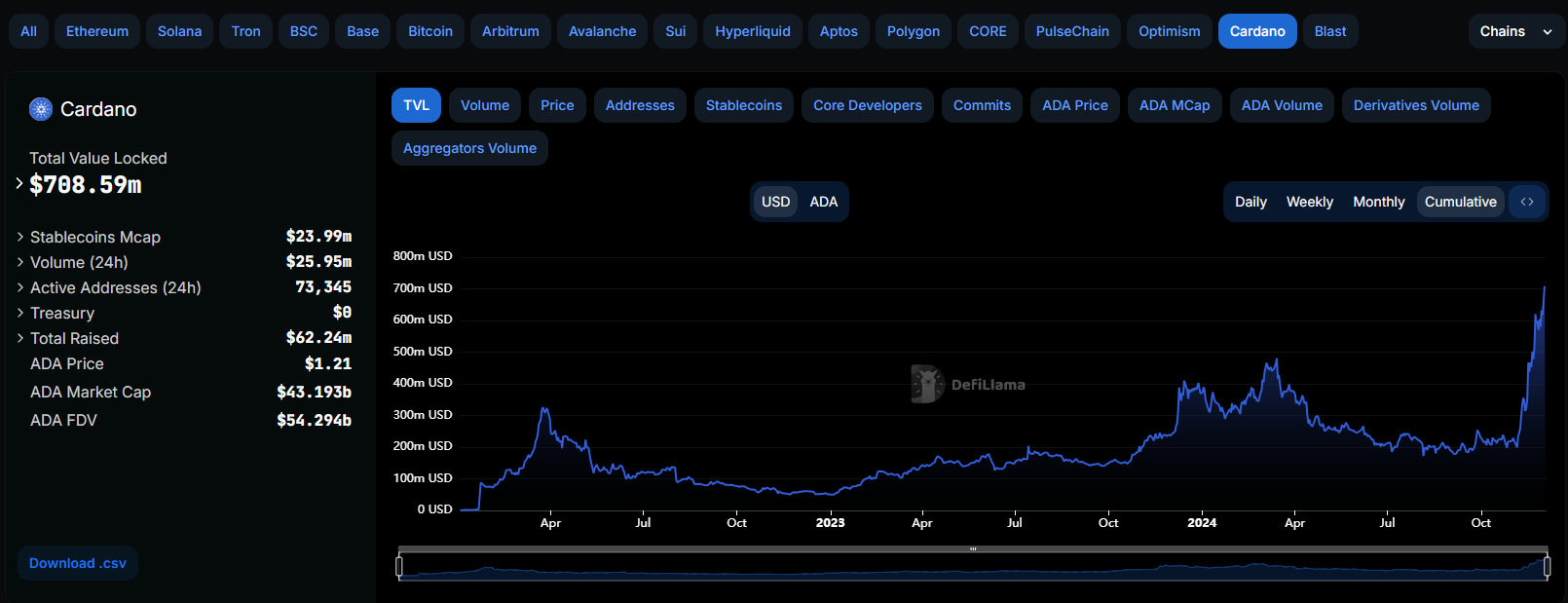Download the .csv data file
The image size is (1568, 603).
pos(78,563)
